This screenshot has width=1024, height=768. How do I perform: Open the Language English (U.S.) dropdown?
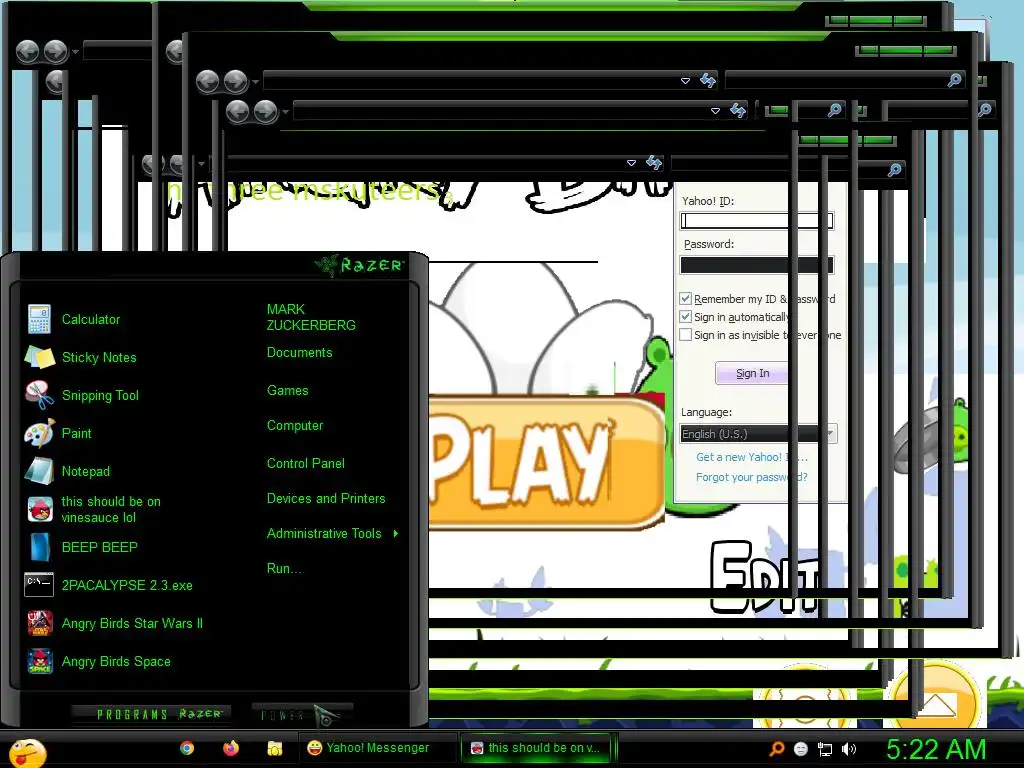[759, 434]
